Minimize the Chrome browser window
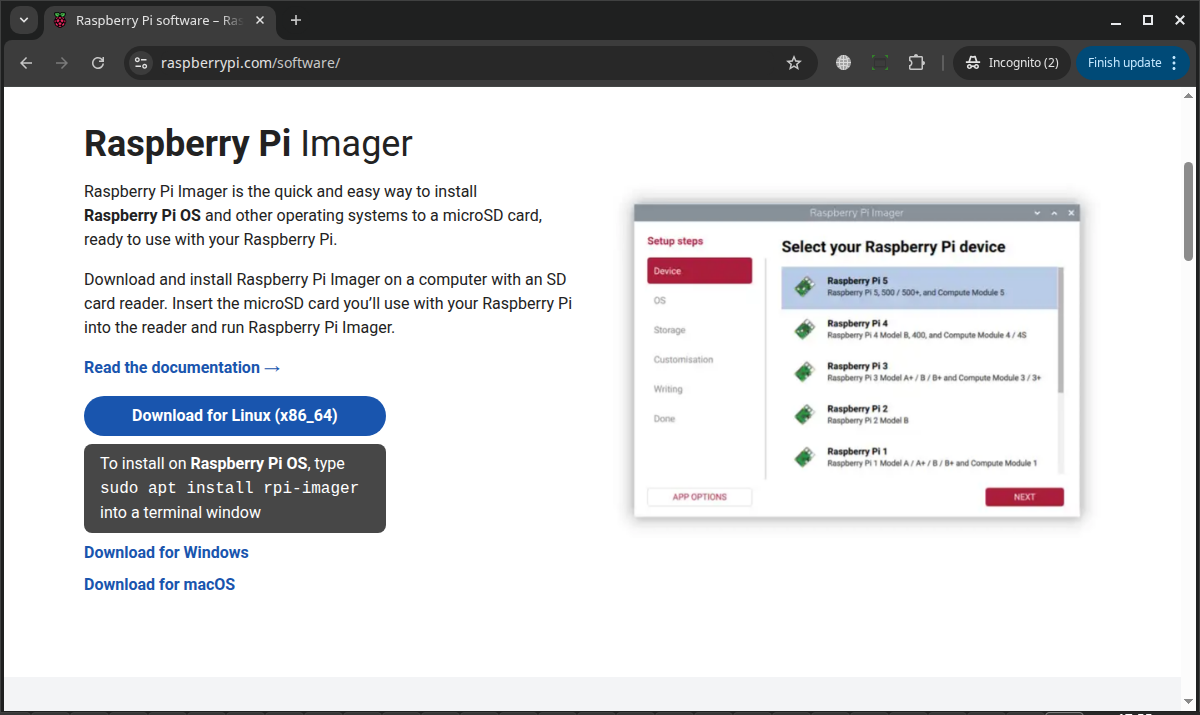 [1116, 20]
